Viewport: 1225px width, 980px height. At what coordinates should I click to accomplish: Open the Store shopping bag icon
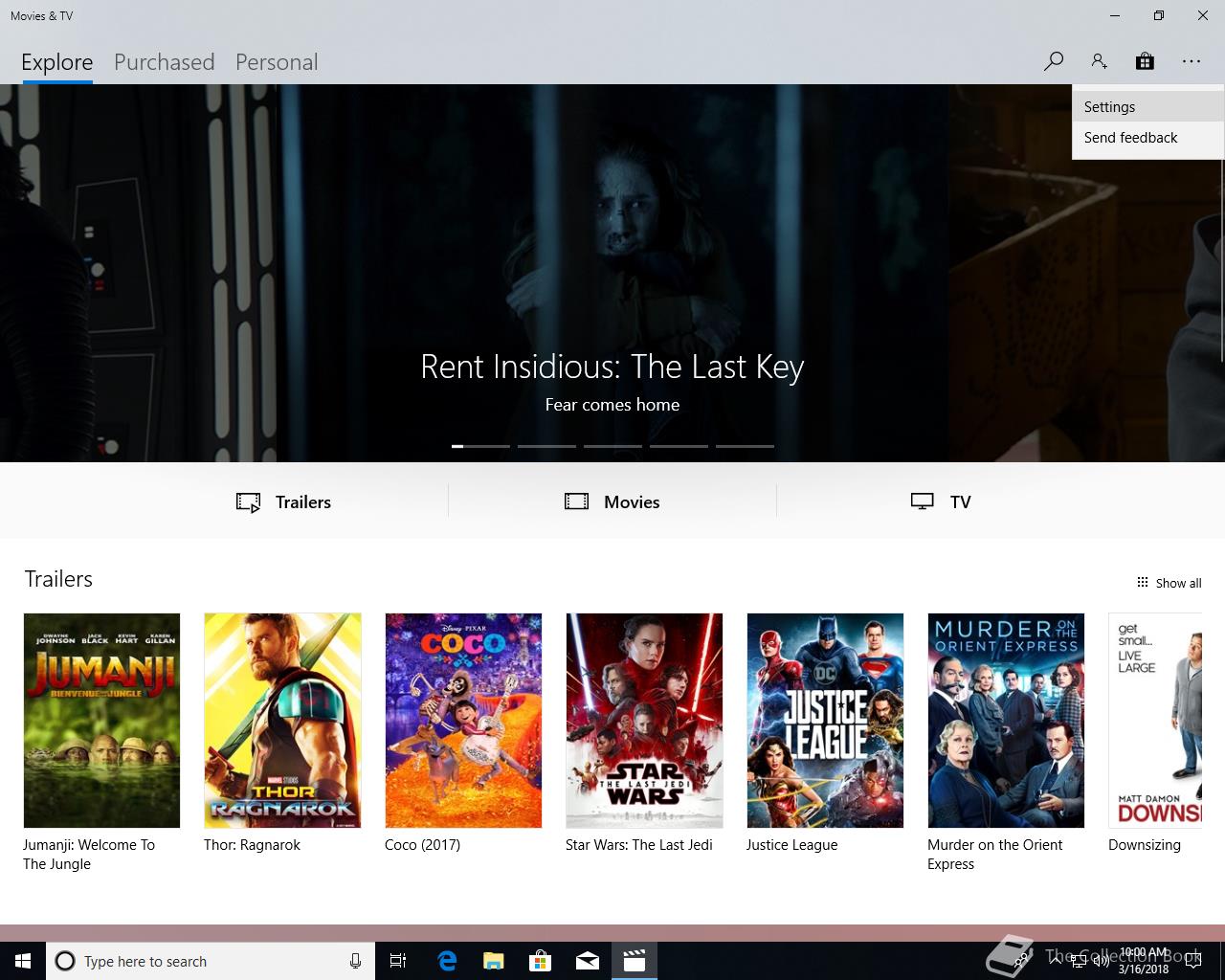1145,61
